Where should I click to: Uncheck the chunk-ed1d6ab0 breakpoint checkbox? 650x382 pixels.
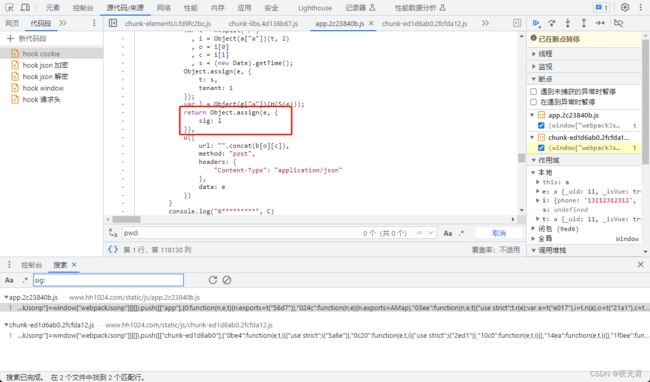point(541,148)
